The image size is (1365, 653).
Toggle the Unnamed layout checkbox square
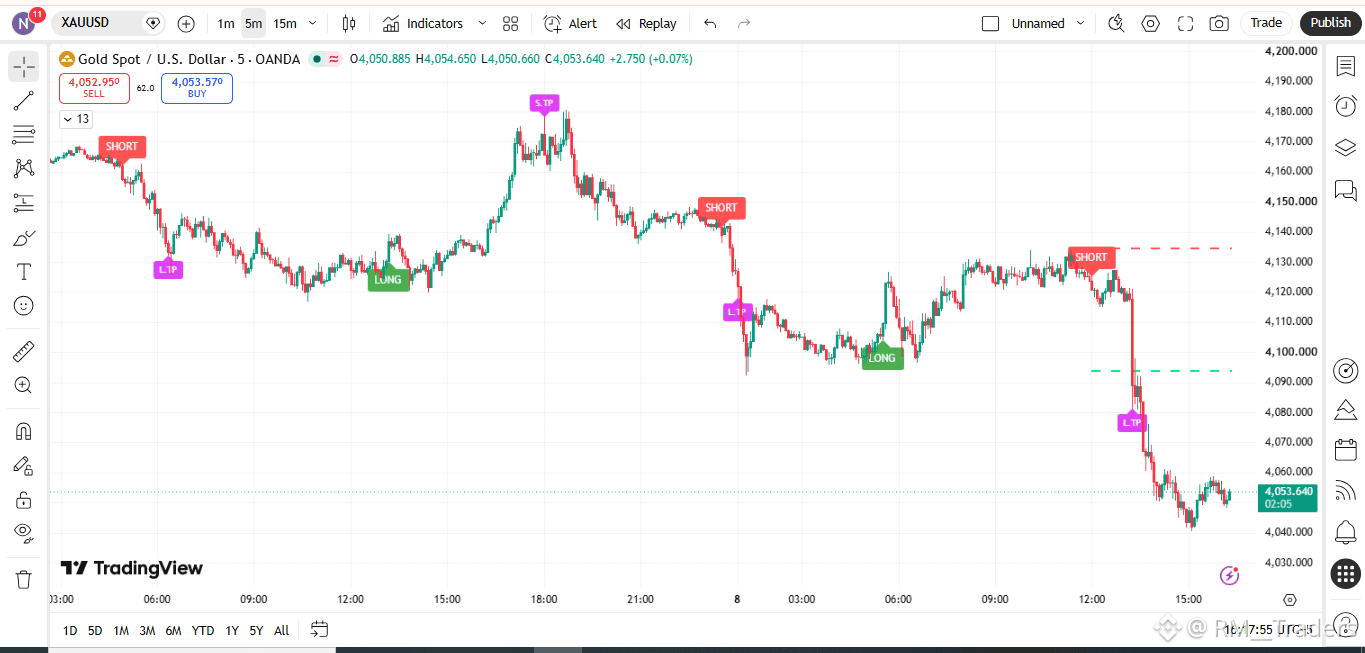coord(991,23)
